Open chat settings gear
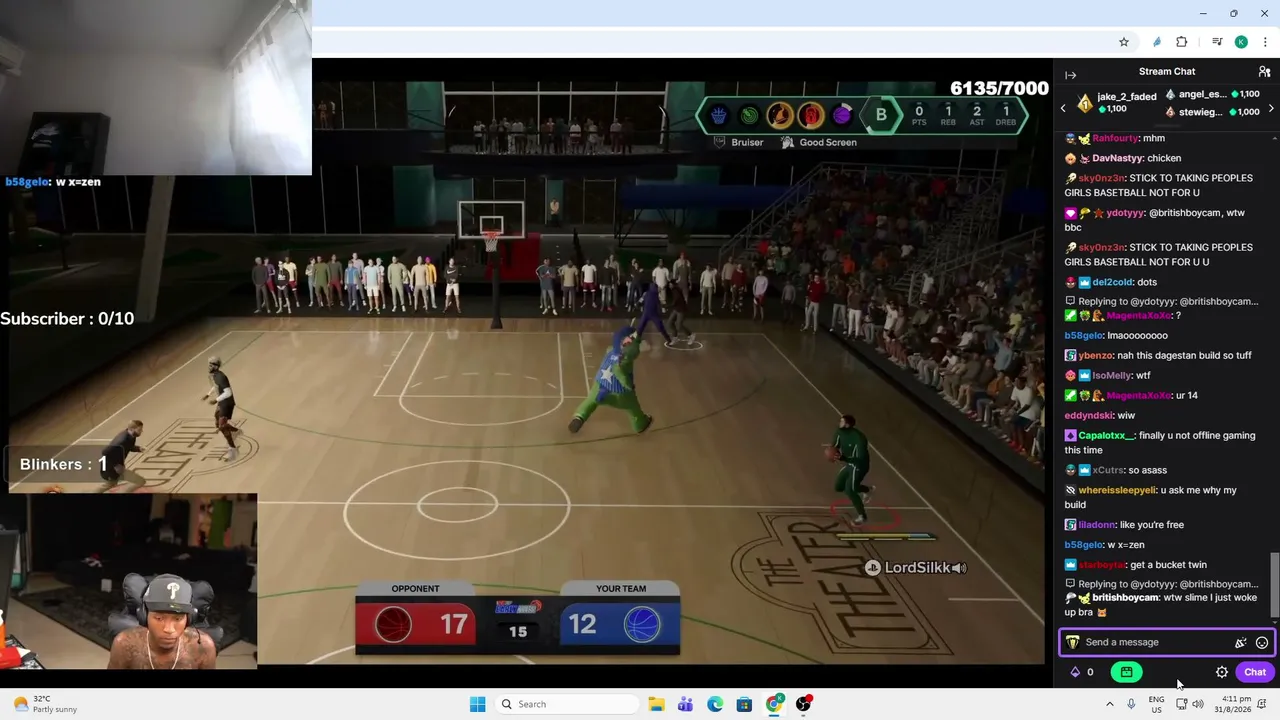This screenshot has height=720, width=1280. coord(1222,672)
